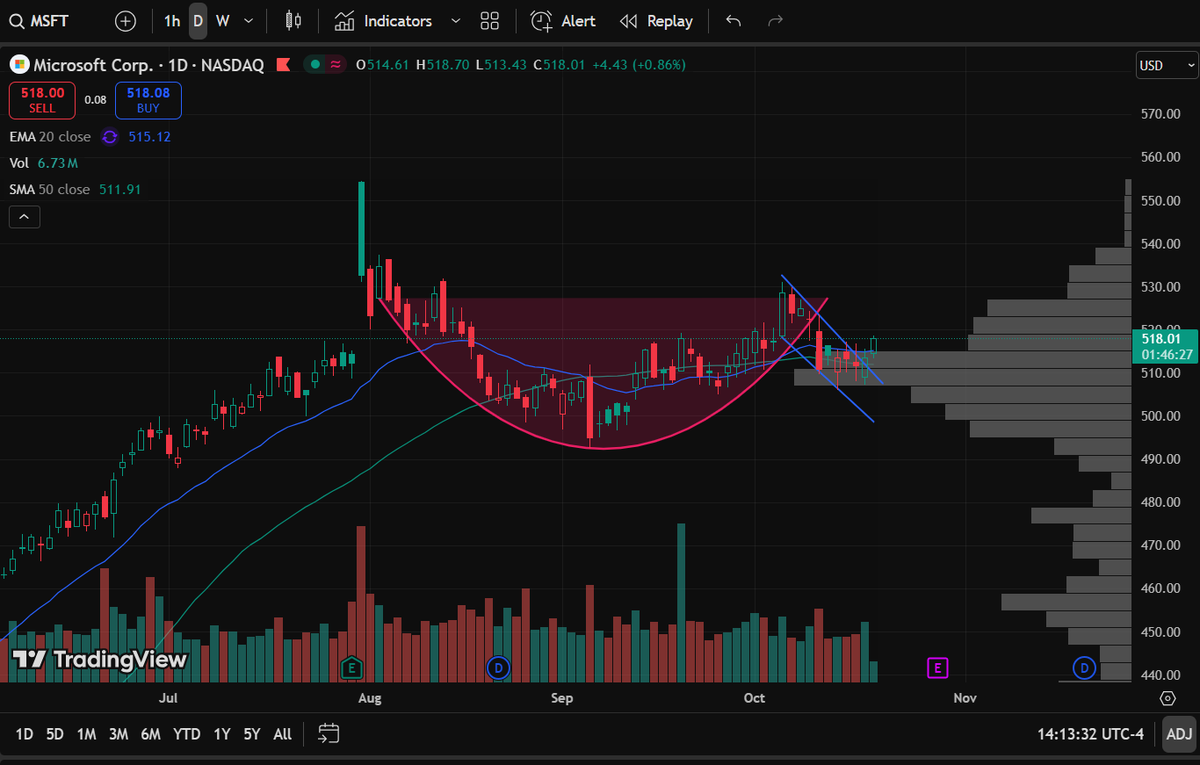This screenshot has height=765, width=1200.
Task: Click the D dividend marker near September
Action: pyautogui.click(x=498, y=667)
